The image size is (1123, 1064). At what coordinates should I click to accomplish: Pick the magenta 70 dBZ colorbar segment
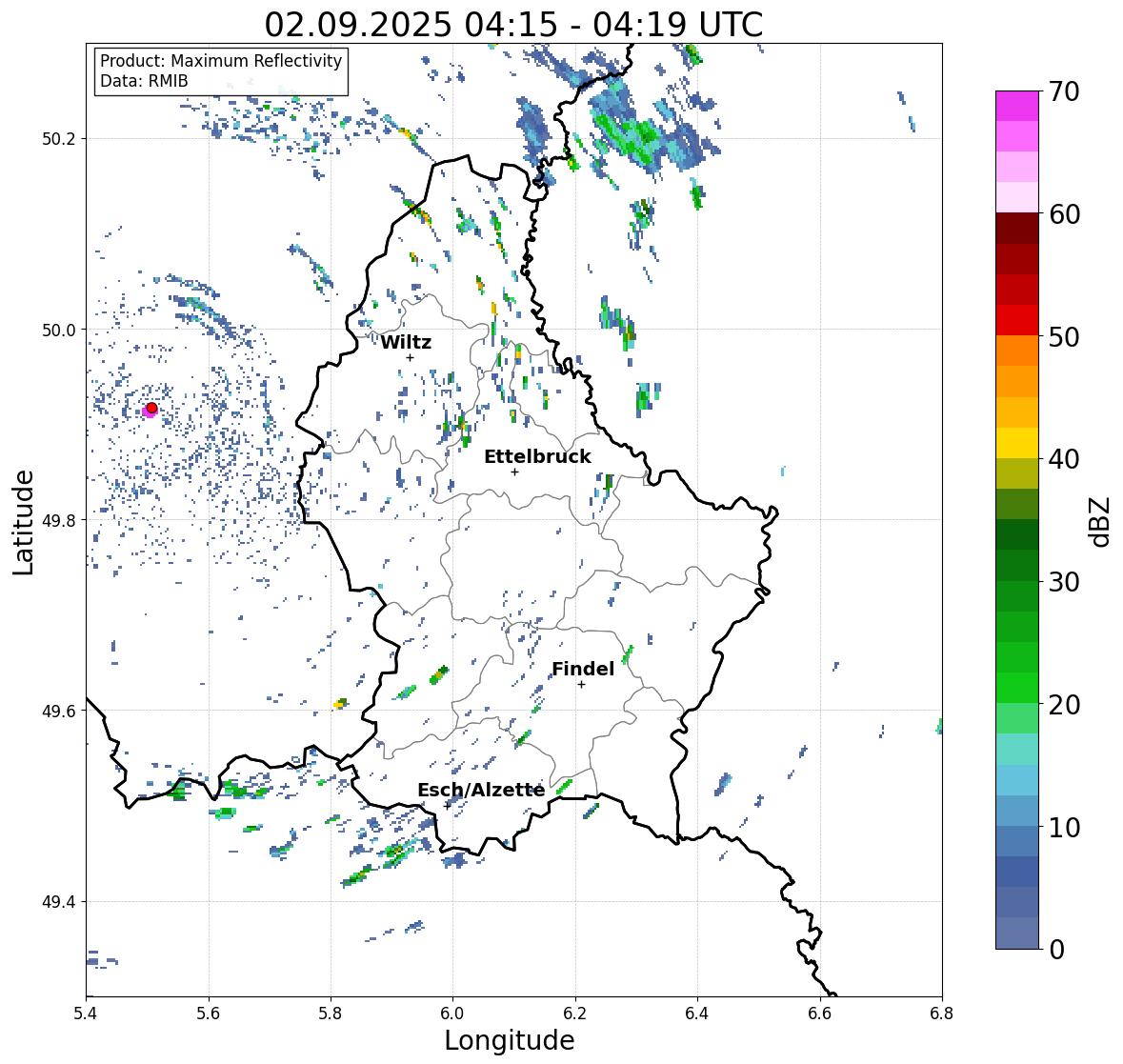click(1017, 106)
